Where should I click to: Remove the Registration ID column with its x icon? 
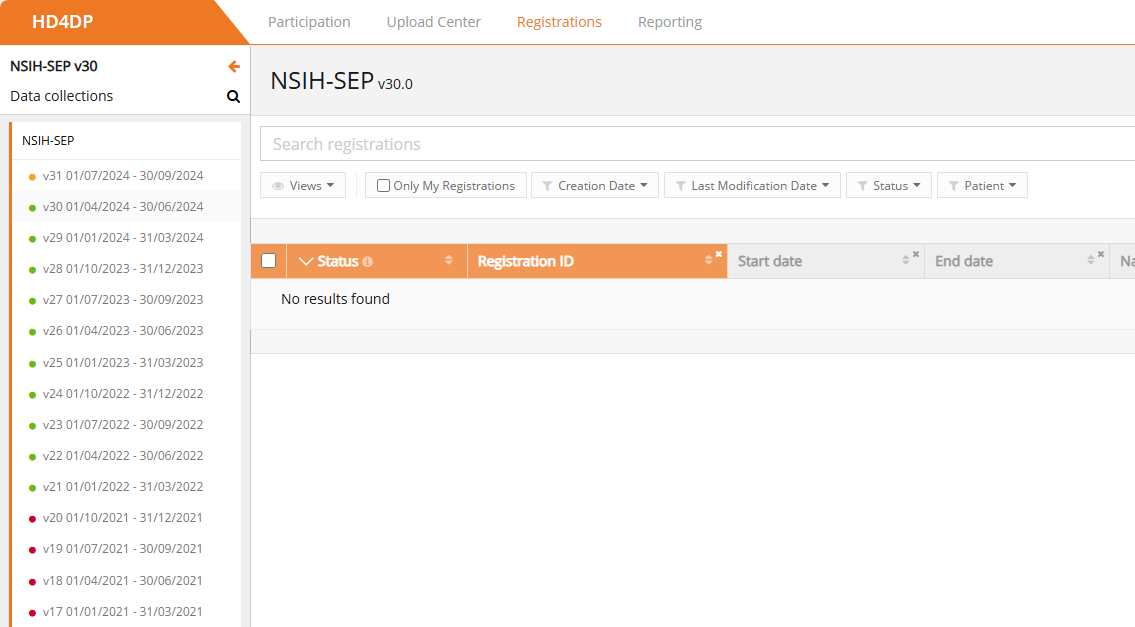point(718,254)
